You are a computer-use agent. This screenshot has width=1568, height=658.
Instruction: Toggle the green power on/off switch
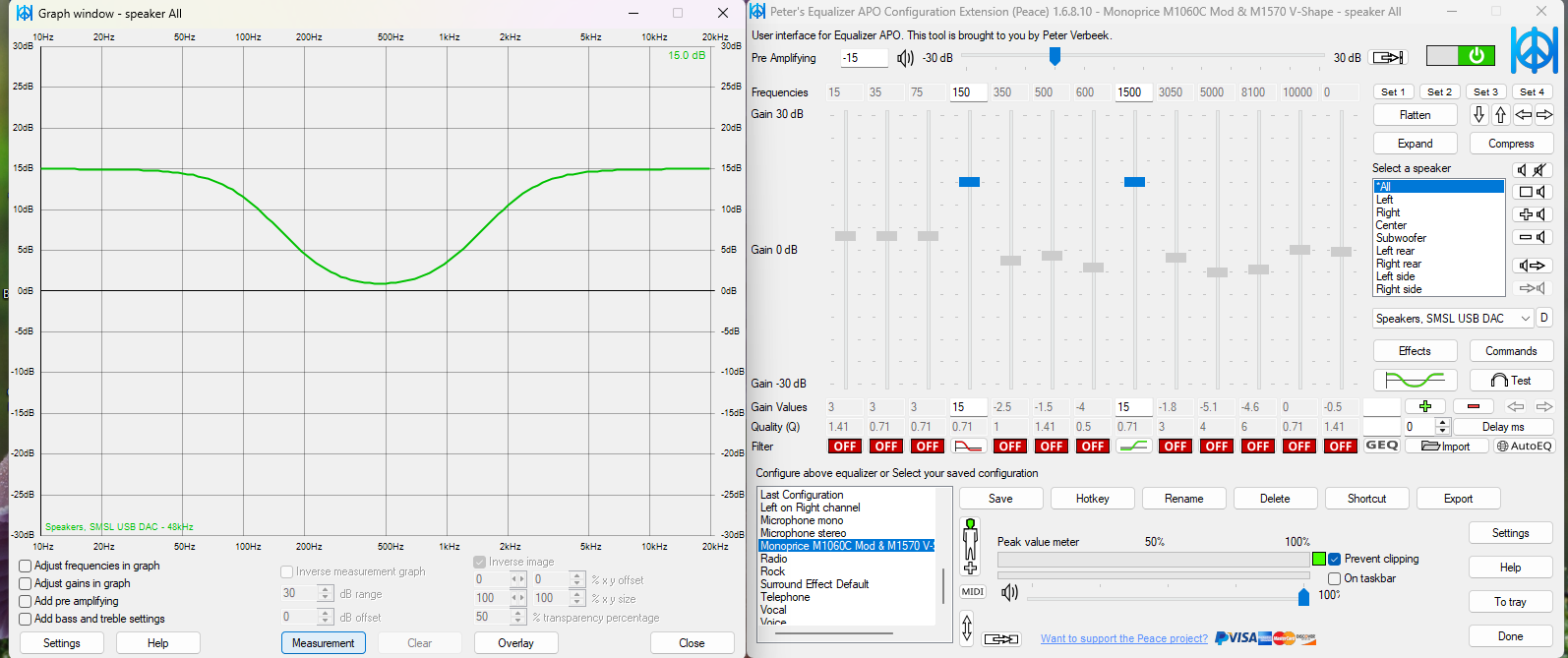(x=1461, y=56)
